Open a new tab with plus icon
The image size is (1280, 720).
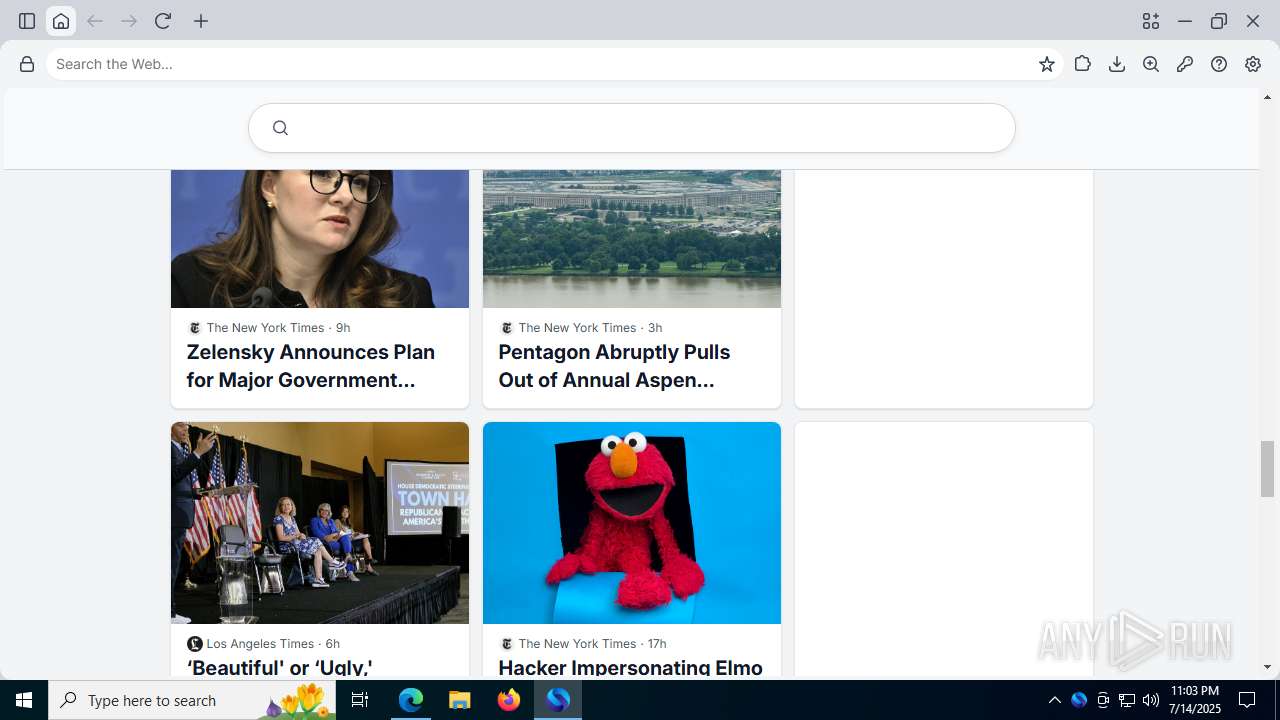[x=201, y=21]
